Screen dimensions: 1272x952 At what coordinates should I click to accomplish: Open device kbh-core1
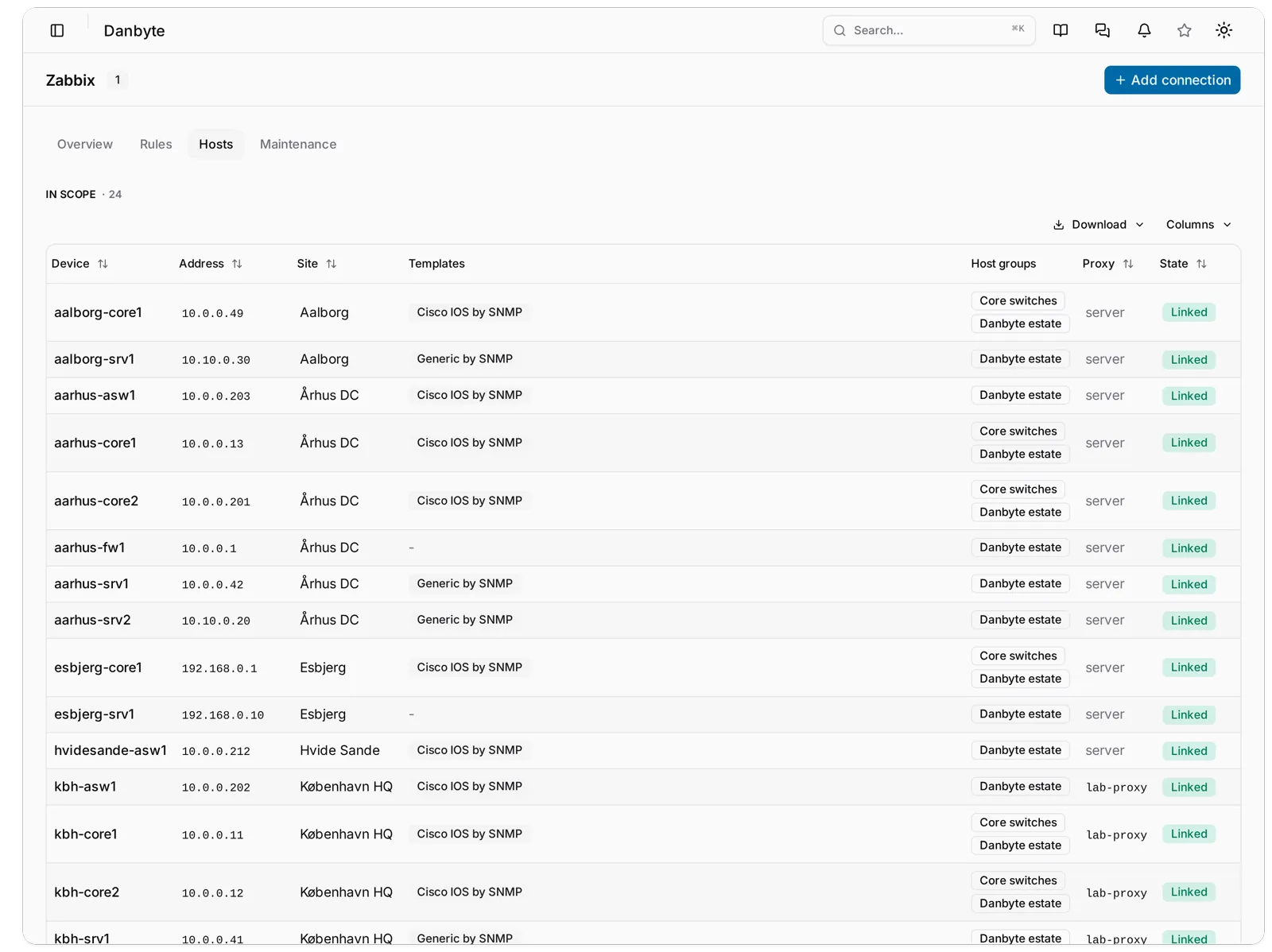click(86, 834)
